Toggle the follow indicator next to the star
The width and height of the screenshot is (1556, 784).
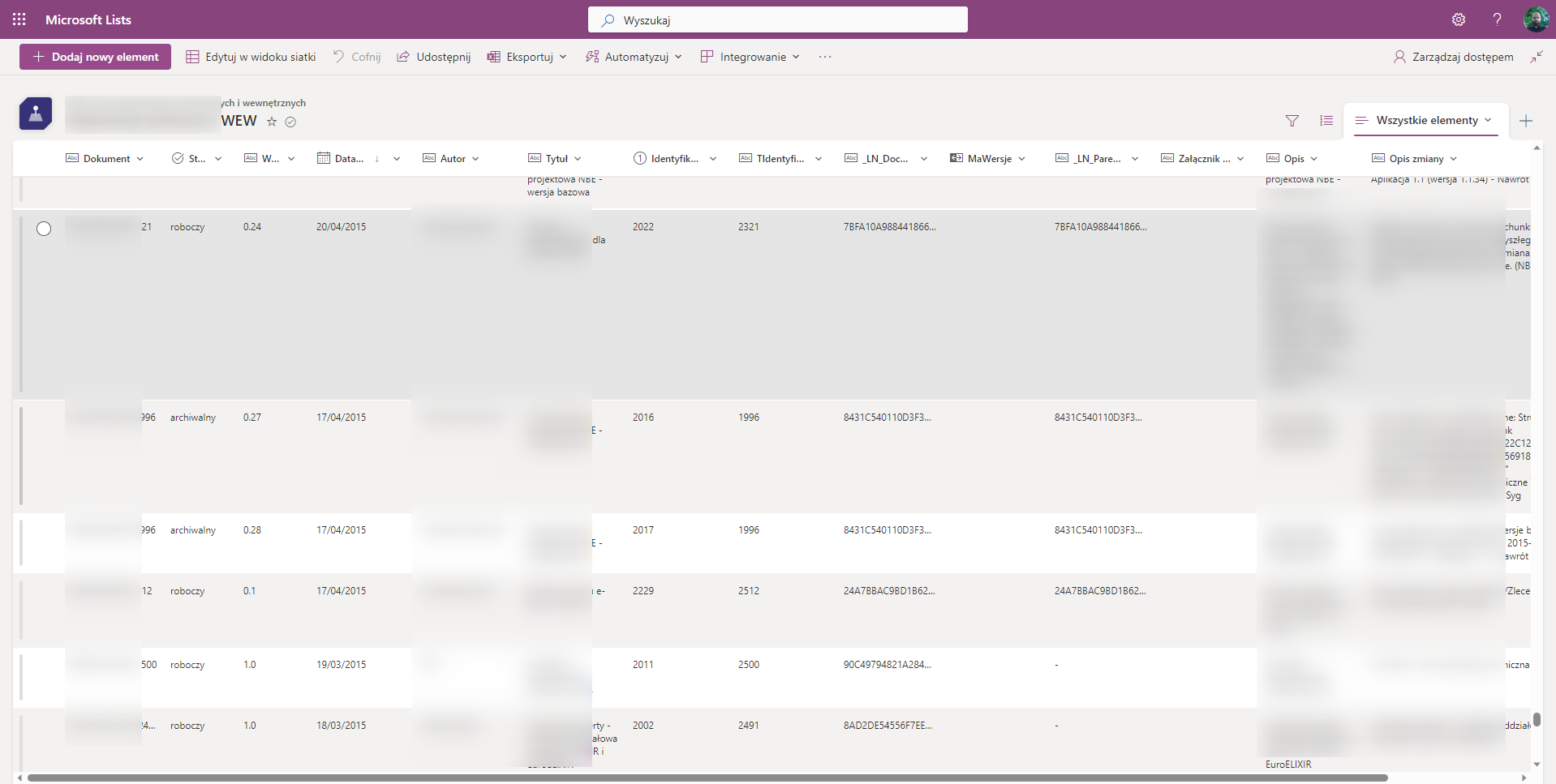tap(291, 122)
